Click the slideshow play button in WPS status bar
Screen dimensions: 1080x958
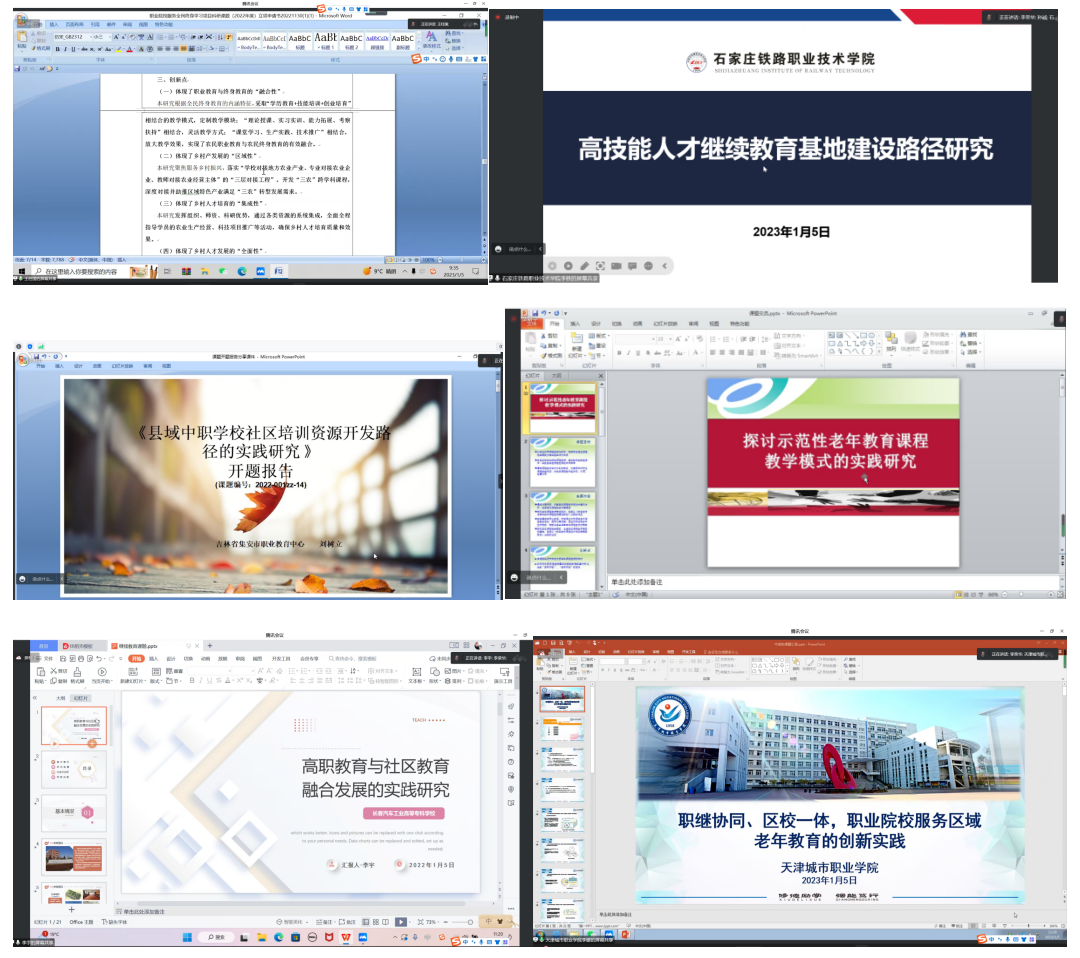pyautogui.click(x=400, y=921)
